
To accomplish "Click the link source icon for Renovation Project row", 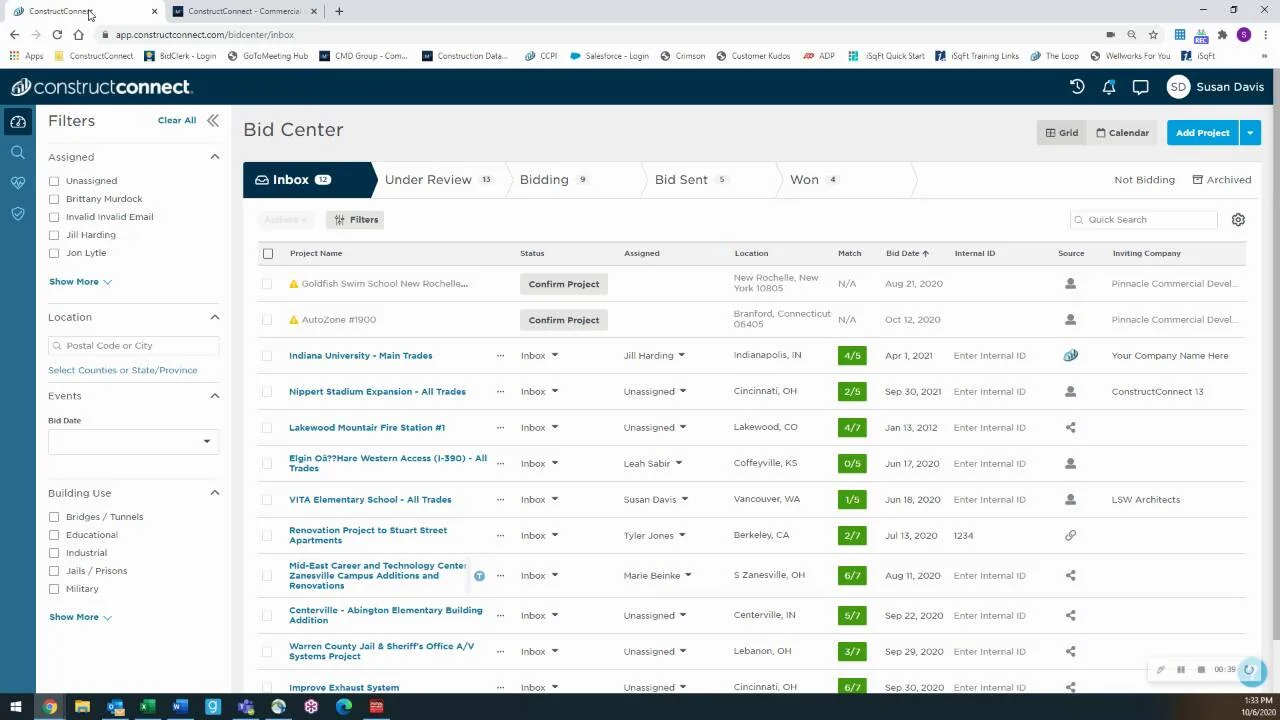I will (x=1070, y=536).
